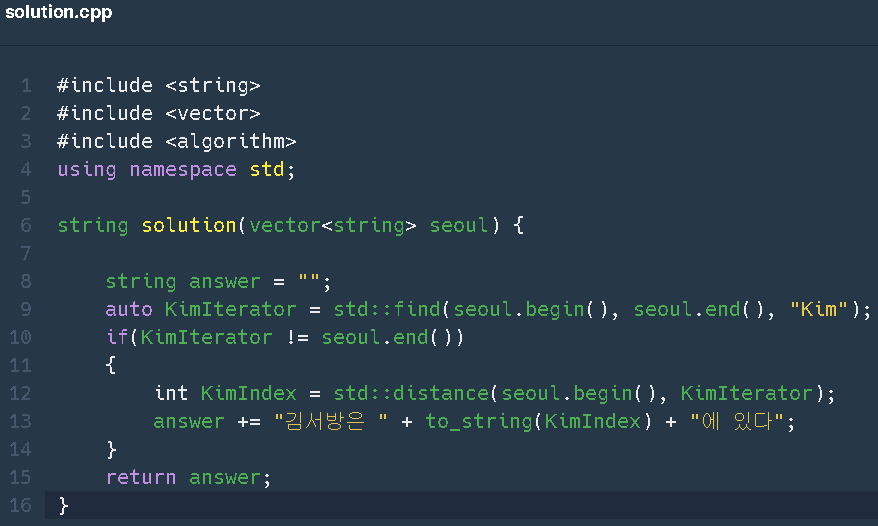Click 'KimIndex' on line 12
878x526 pixels.
point(249,393)
